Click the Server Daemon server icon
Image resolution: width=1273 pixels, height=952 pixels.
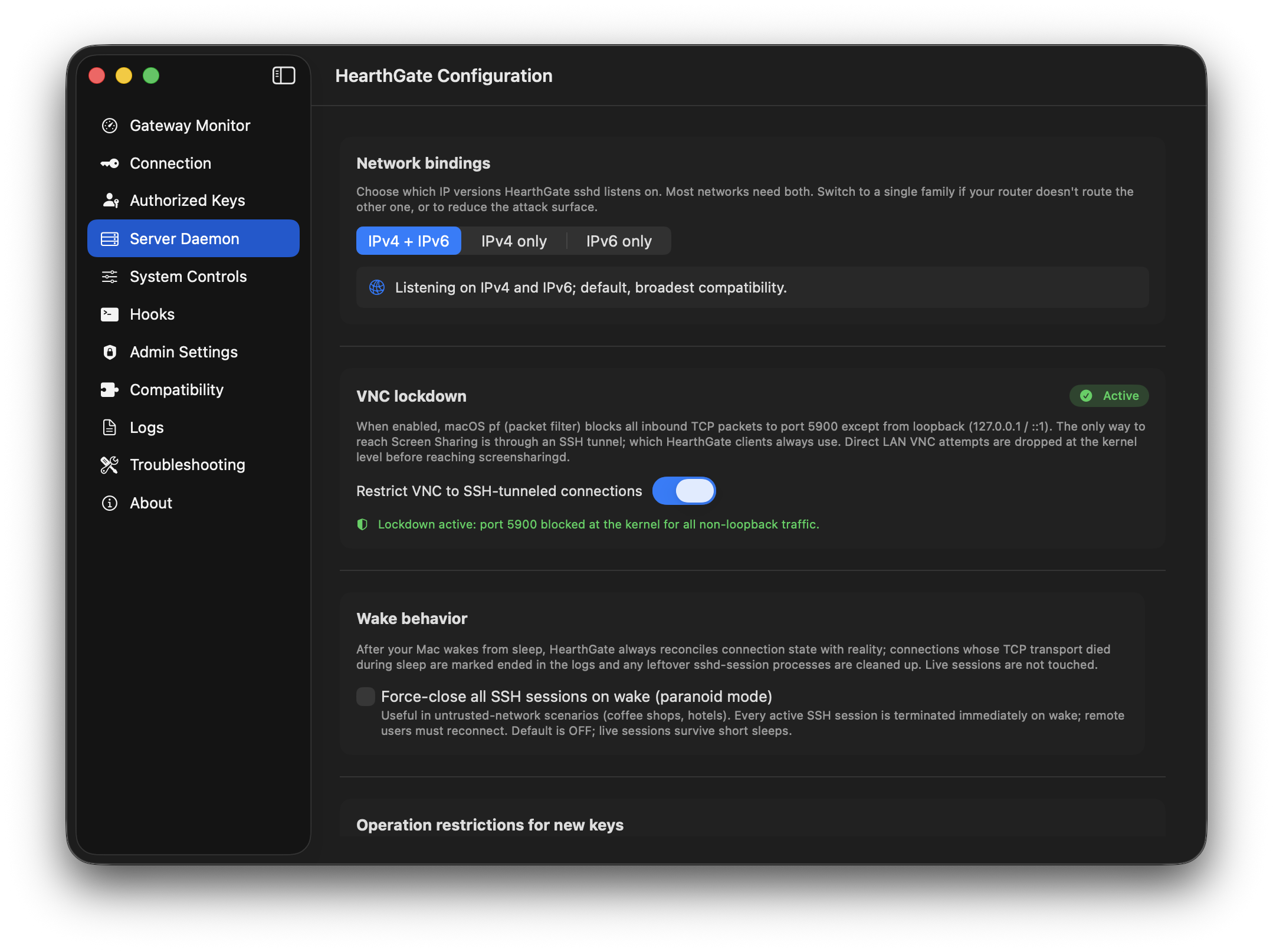tap(110, 239)
